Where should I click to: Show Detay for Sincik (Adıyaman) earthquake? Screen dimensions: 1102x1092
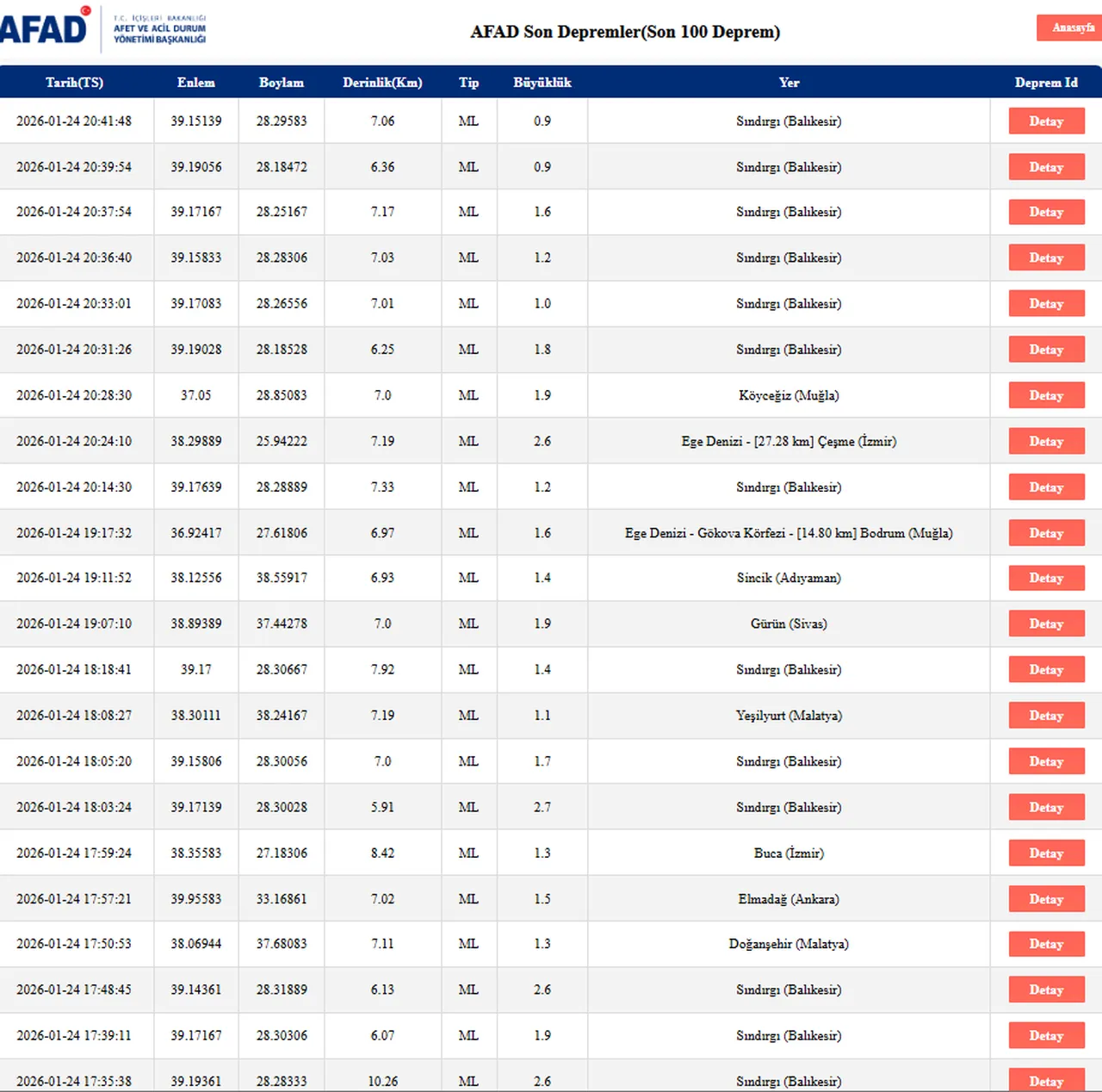(x=1046, y=578)
